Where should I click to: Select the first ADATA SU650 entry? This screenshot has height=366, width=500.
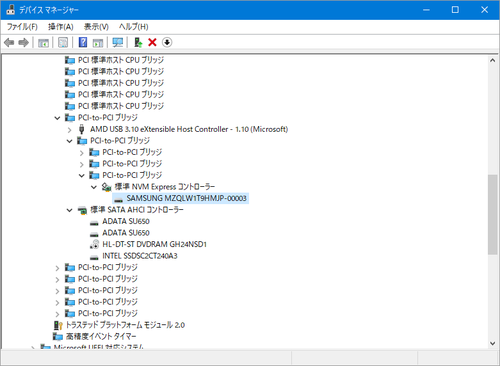pos(126,221)
